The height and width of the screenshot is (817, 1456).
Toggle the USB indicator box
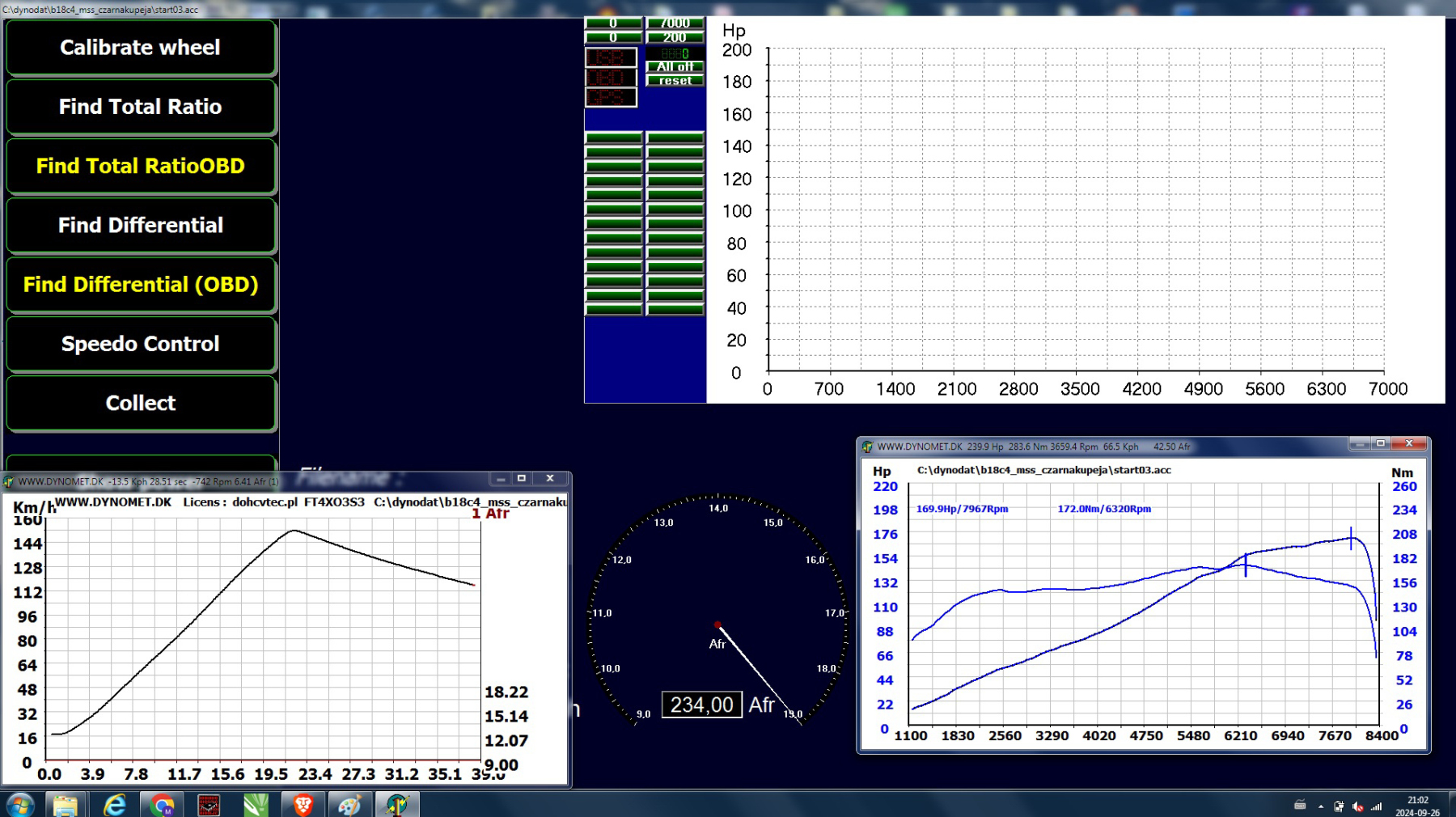[611, 57]
